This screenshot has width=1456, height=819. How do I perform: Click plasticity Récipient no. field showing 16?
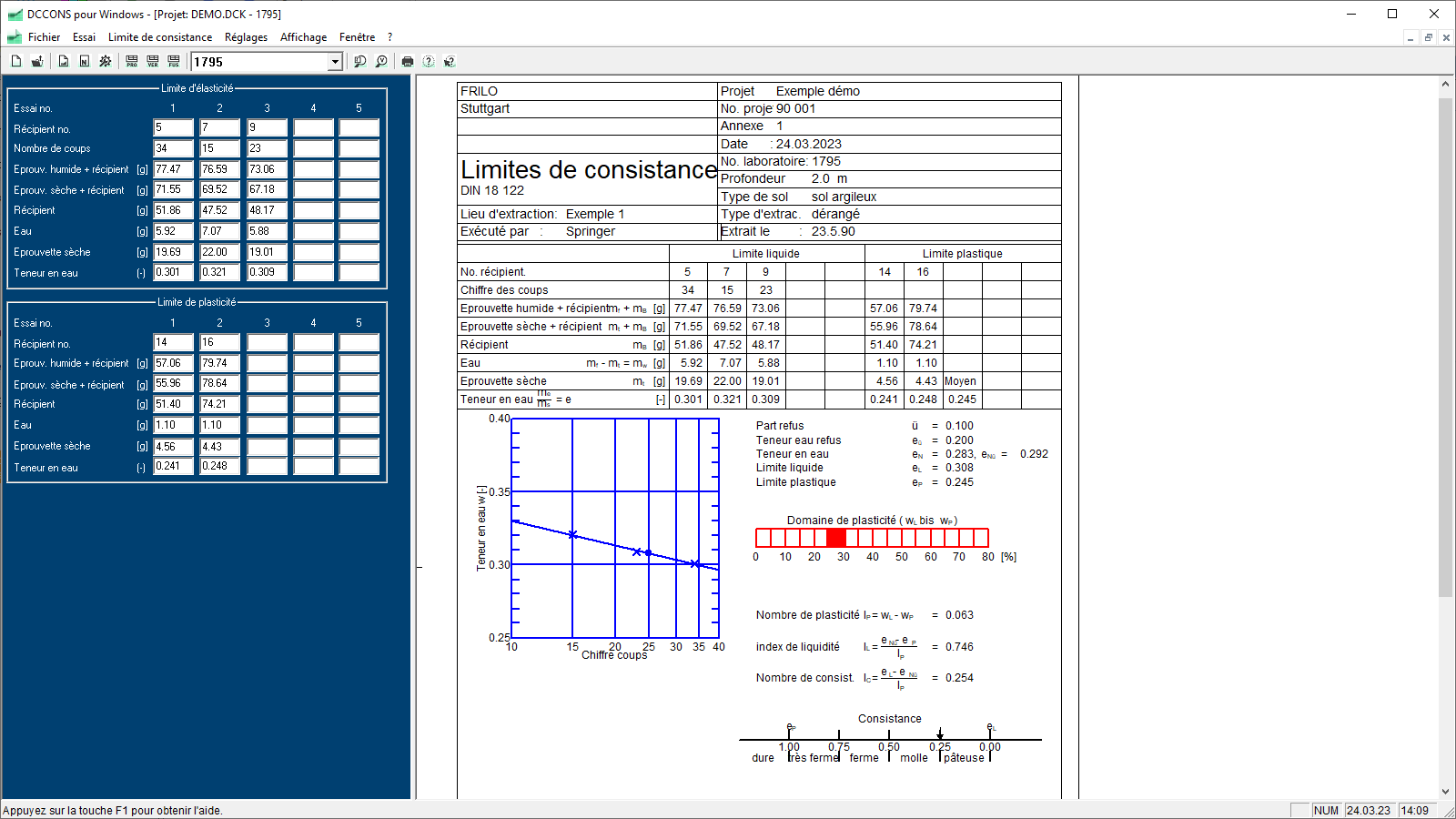[220, 342]
